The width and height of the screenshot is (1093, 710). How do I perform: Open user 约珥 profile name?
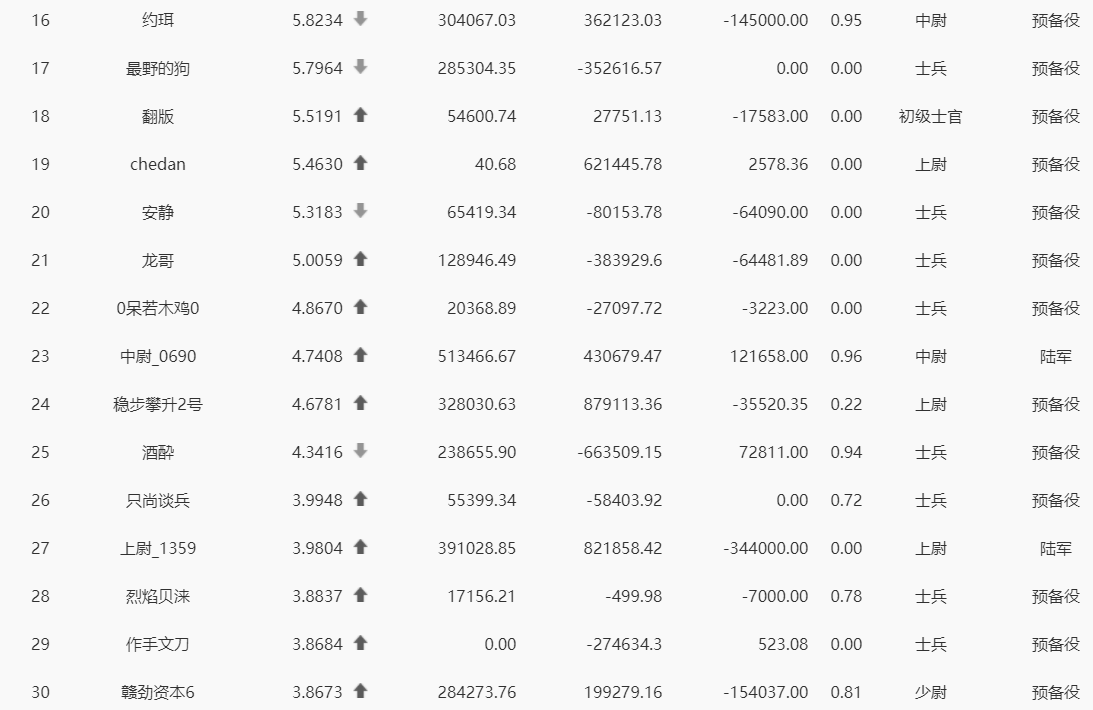[158, 20]
